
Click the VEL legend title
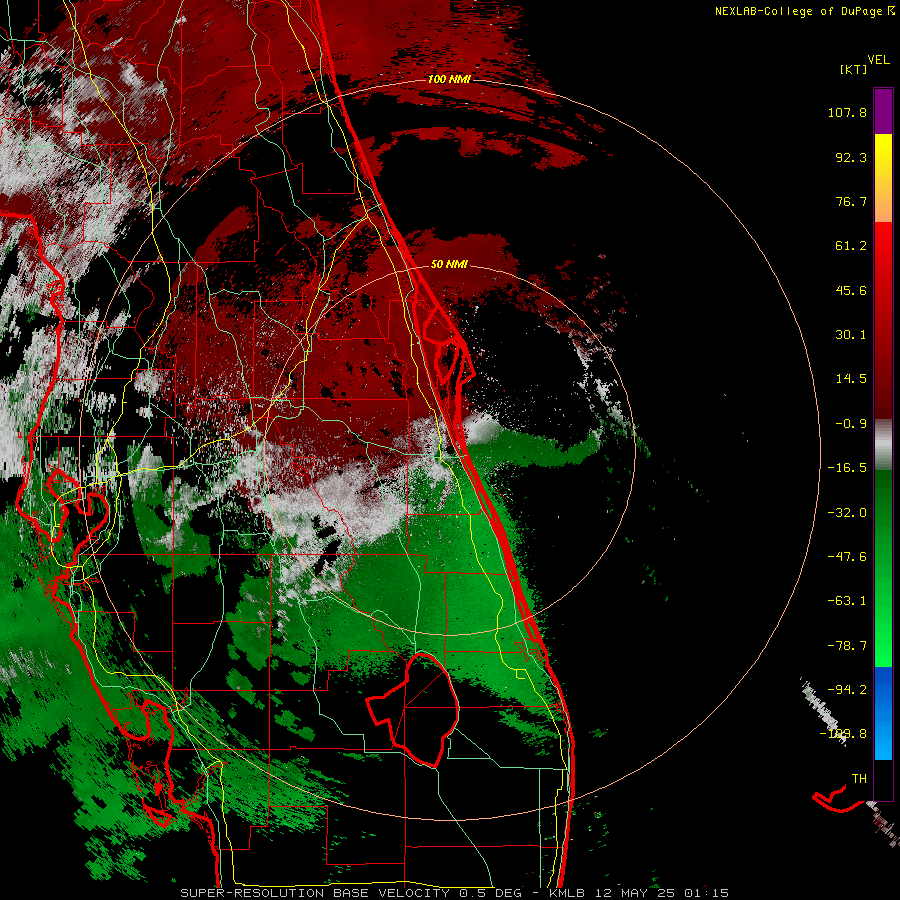(878, 60)
